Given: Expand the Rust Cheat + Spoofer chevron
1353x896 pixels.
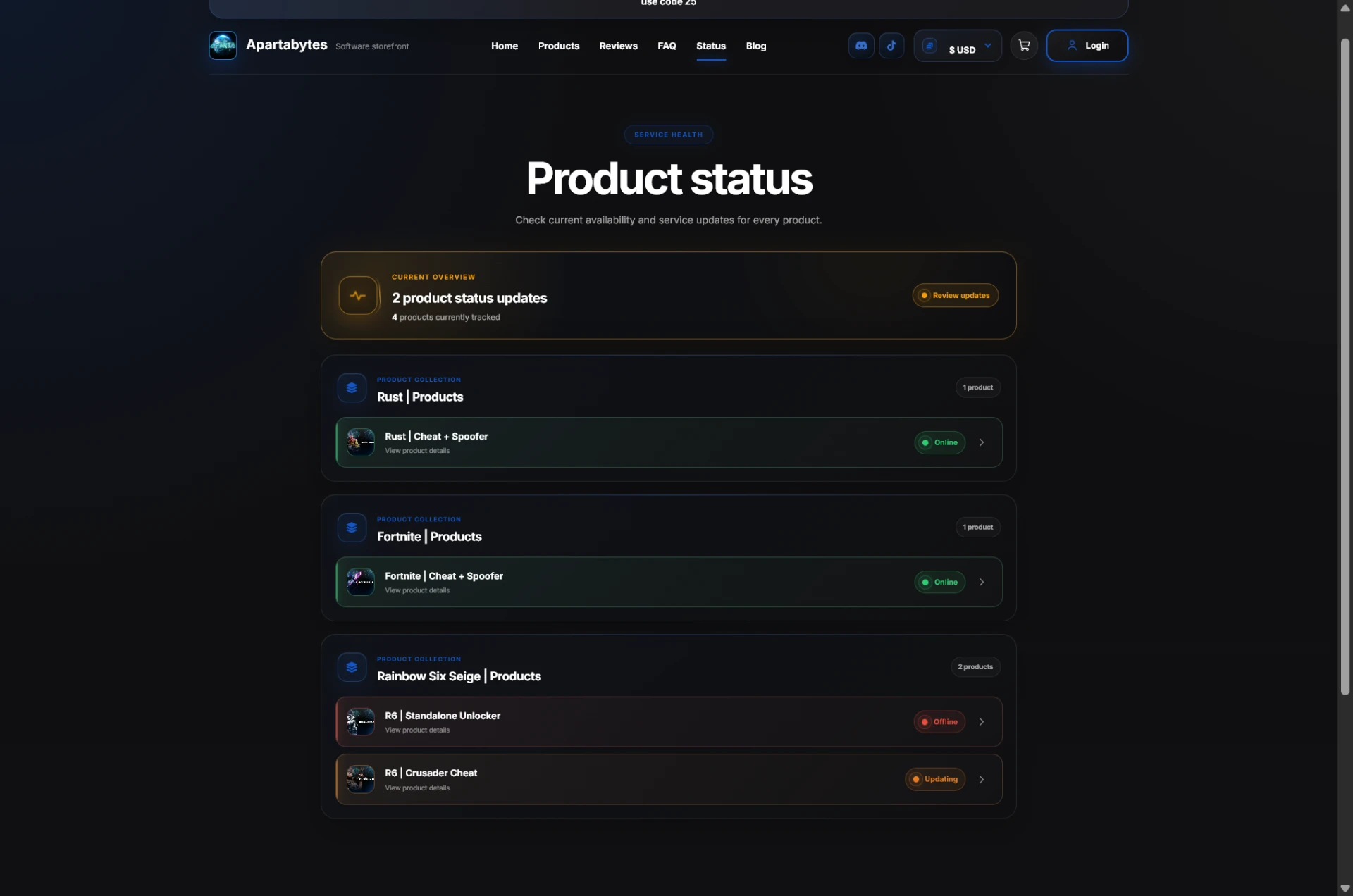Looking at the screenshot, I should [981, 442].
